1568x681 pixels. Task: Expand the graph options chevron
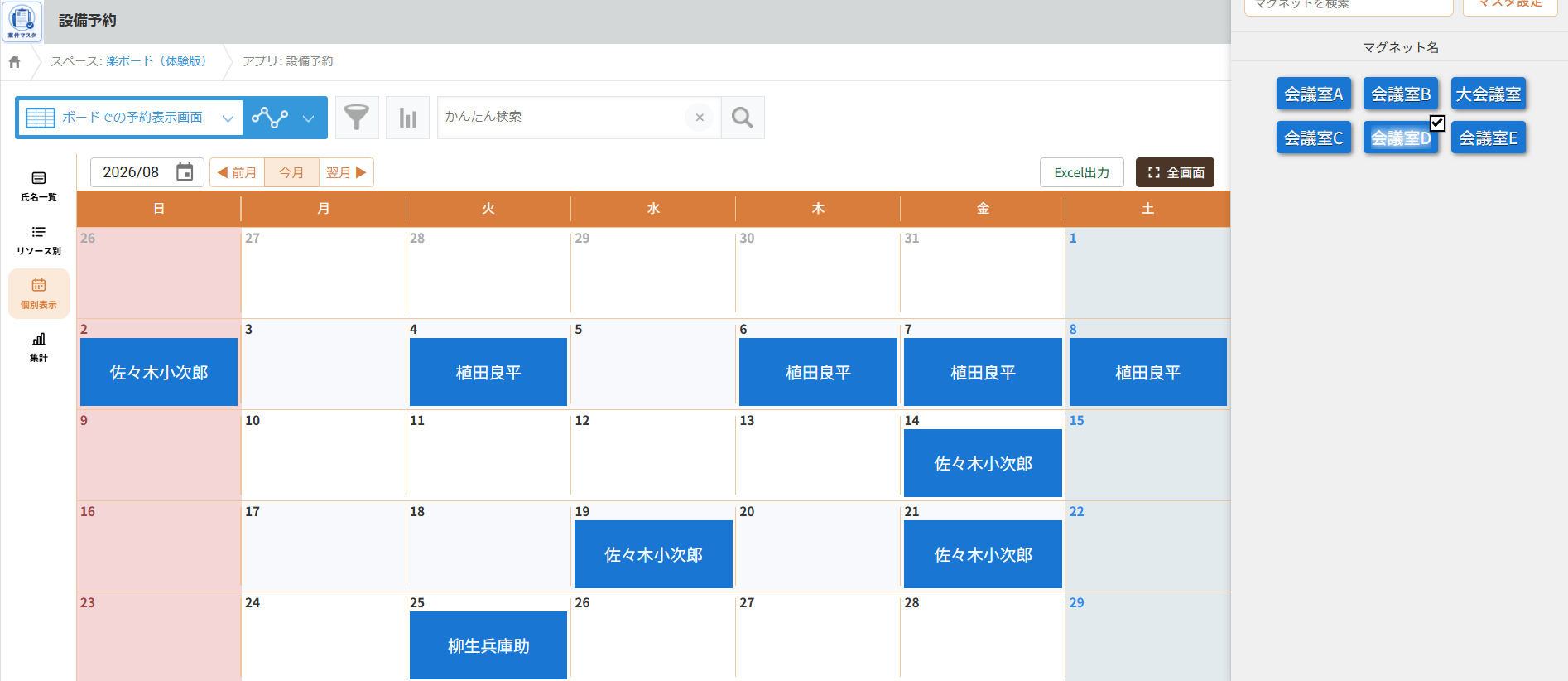309,118
